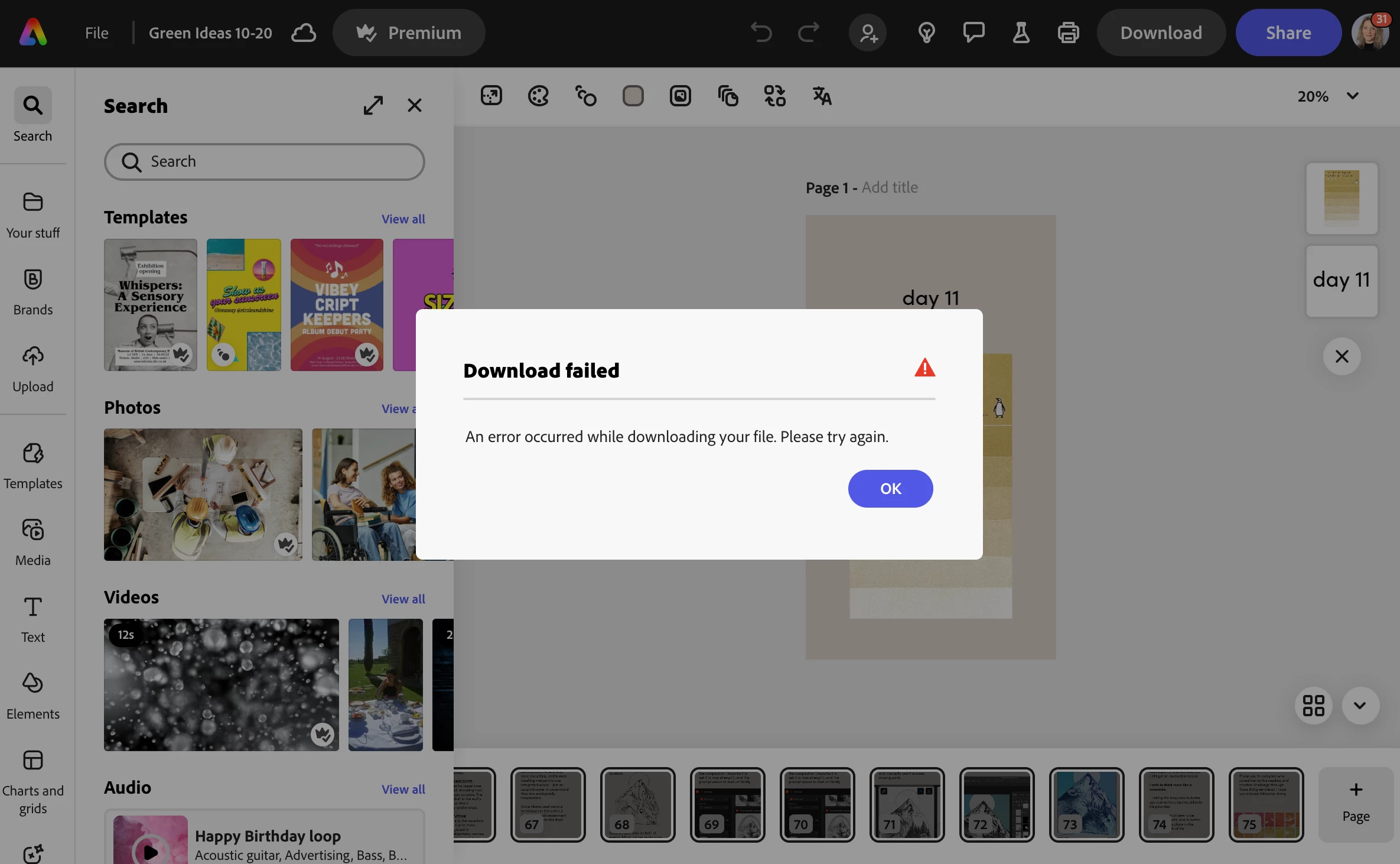Image resolution: width=1400 pixels, height=864 pixels.
Task: Click the Translate icon in toolbar
Action: coord(822,96)
